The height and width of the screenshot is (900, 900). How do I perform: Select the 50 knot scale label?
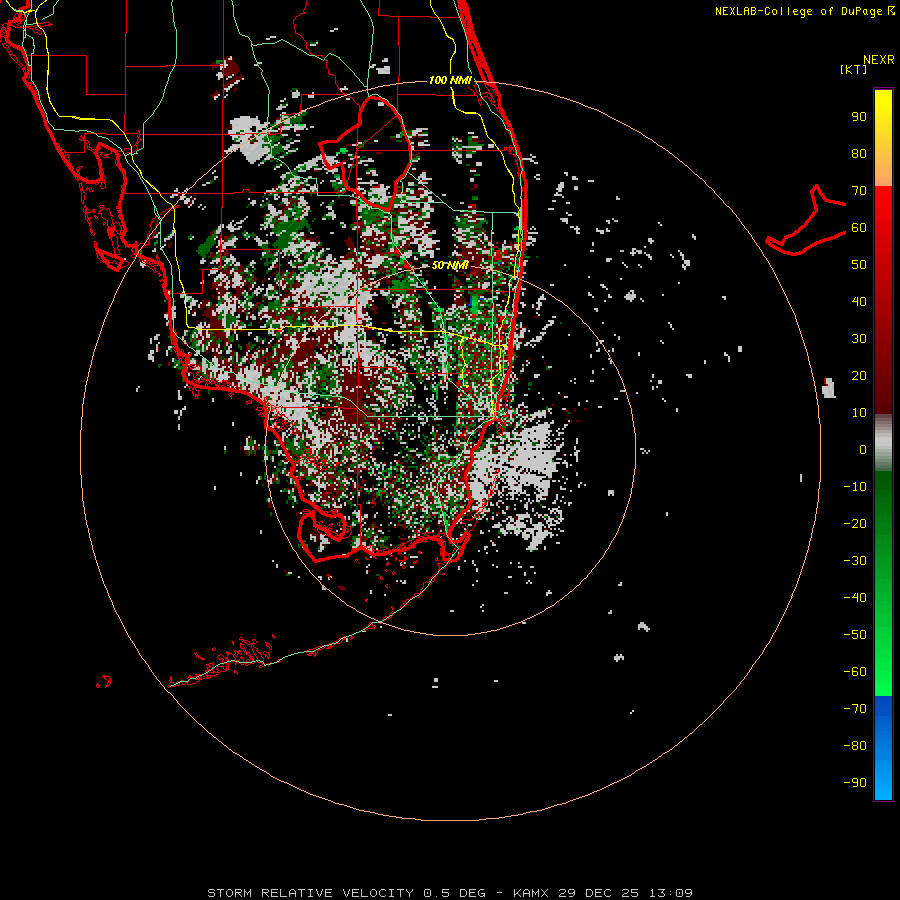(x=859, y=265)
